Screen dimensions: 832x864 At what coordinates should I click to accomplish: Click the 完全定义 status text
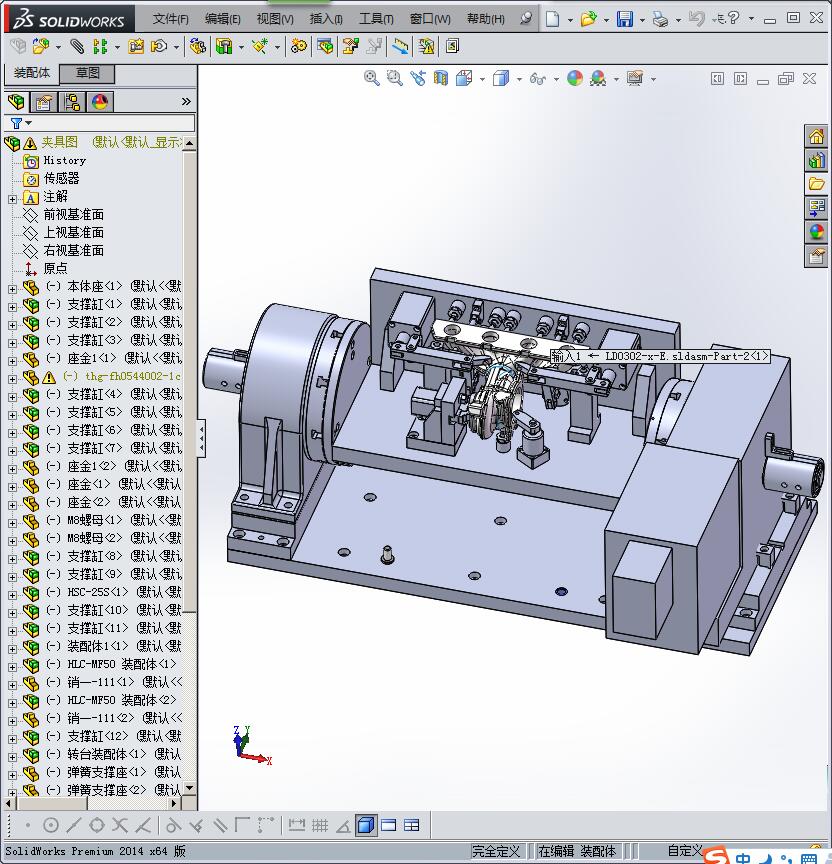496,851
